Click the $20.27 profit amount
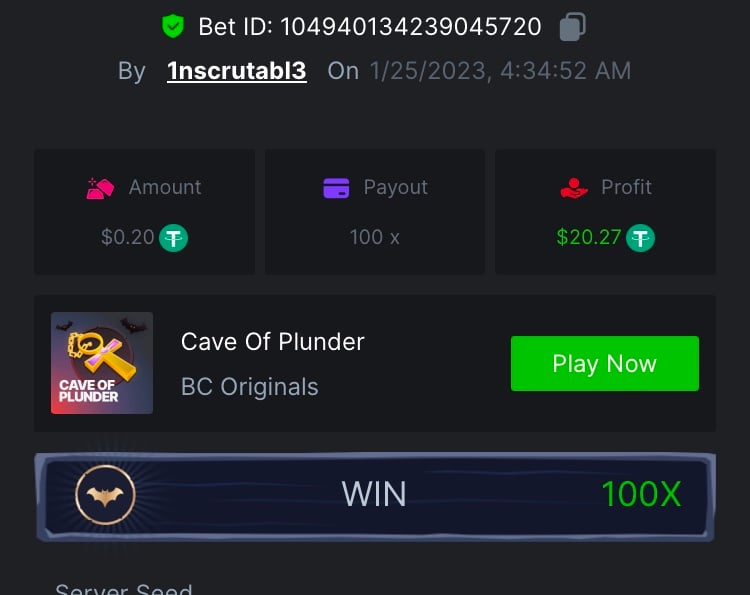The image size is (750, 595). [589, 237]
